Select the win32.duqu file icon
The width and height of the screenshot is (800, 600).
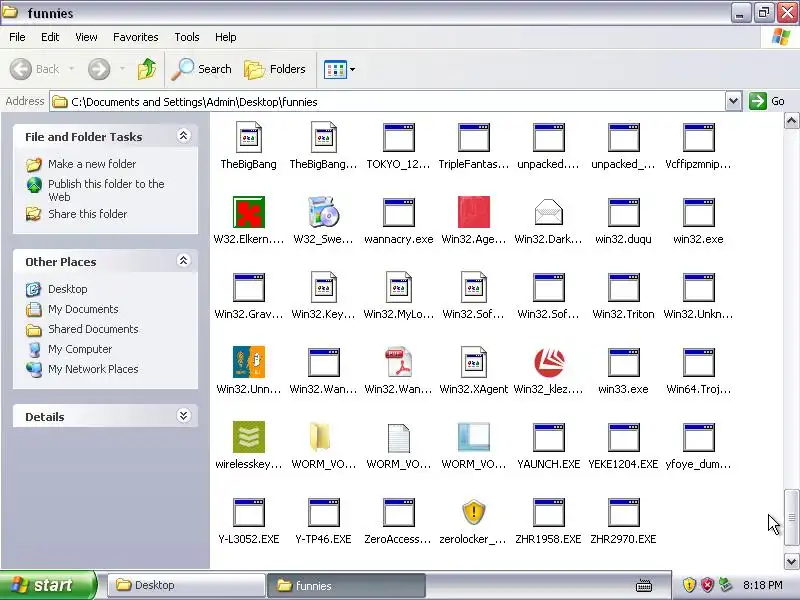(x=623, y=212)
